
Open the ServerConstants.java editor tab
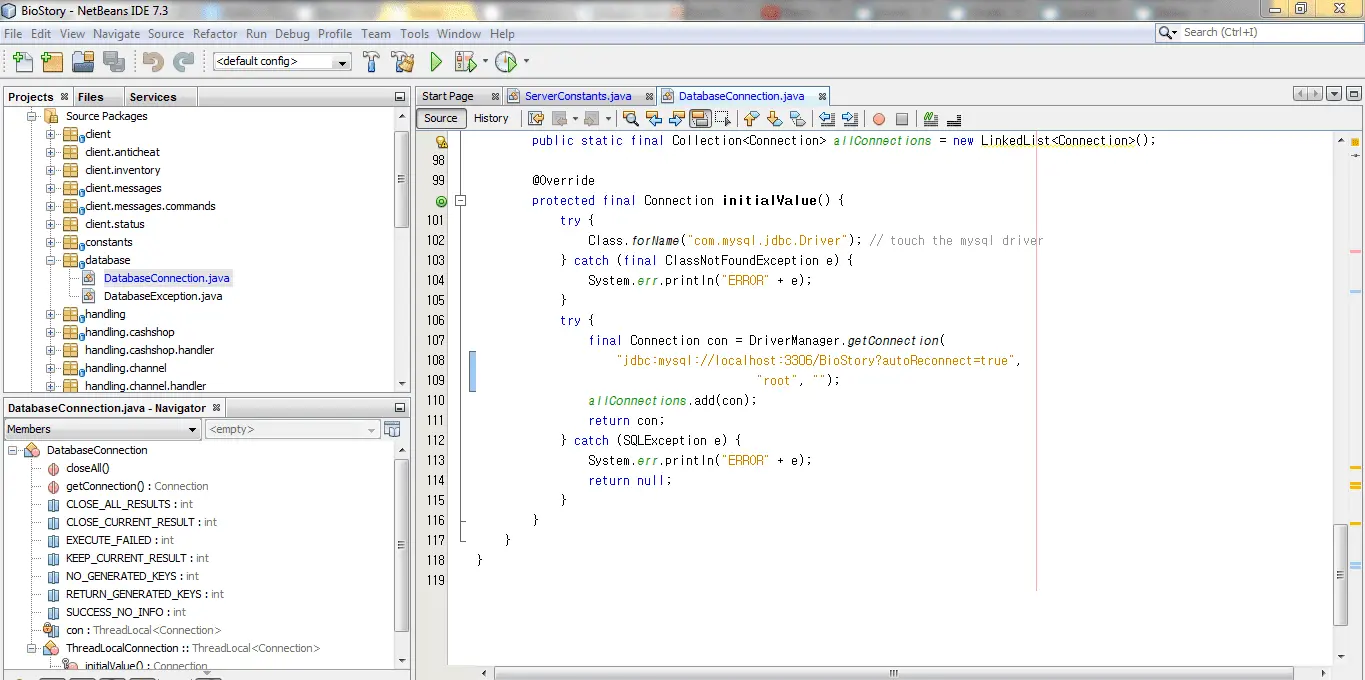[578, 96]
